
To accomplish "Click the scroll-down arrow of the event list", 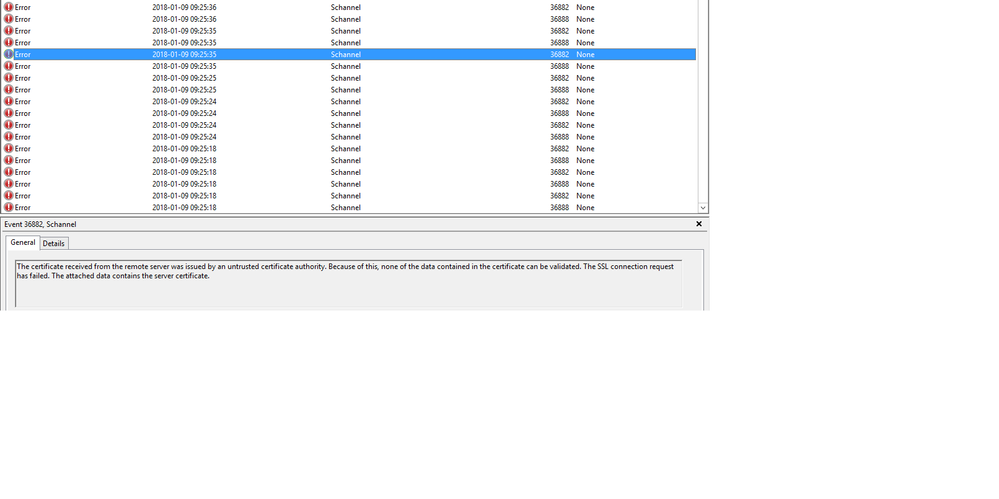I will [x=703, y=207].
